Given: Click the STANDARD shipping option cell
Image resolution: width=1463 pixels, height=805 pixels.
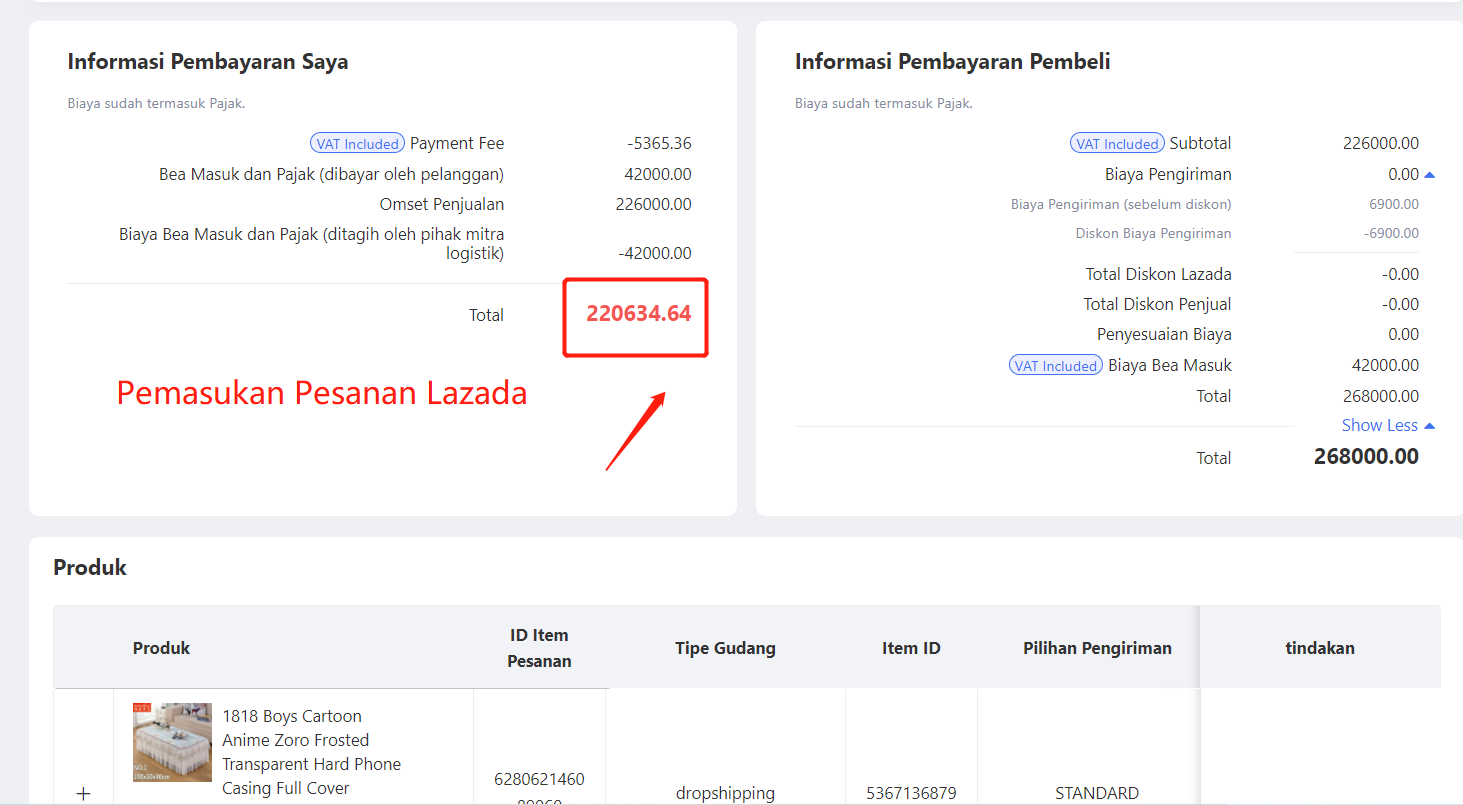Looking at the screenshot, I should tap(1097, 793).
